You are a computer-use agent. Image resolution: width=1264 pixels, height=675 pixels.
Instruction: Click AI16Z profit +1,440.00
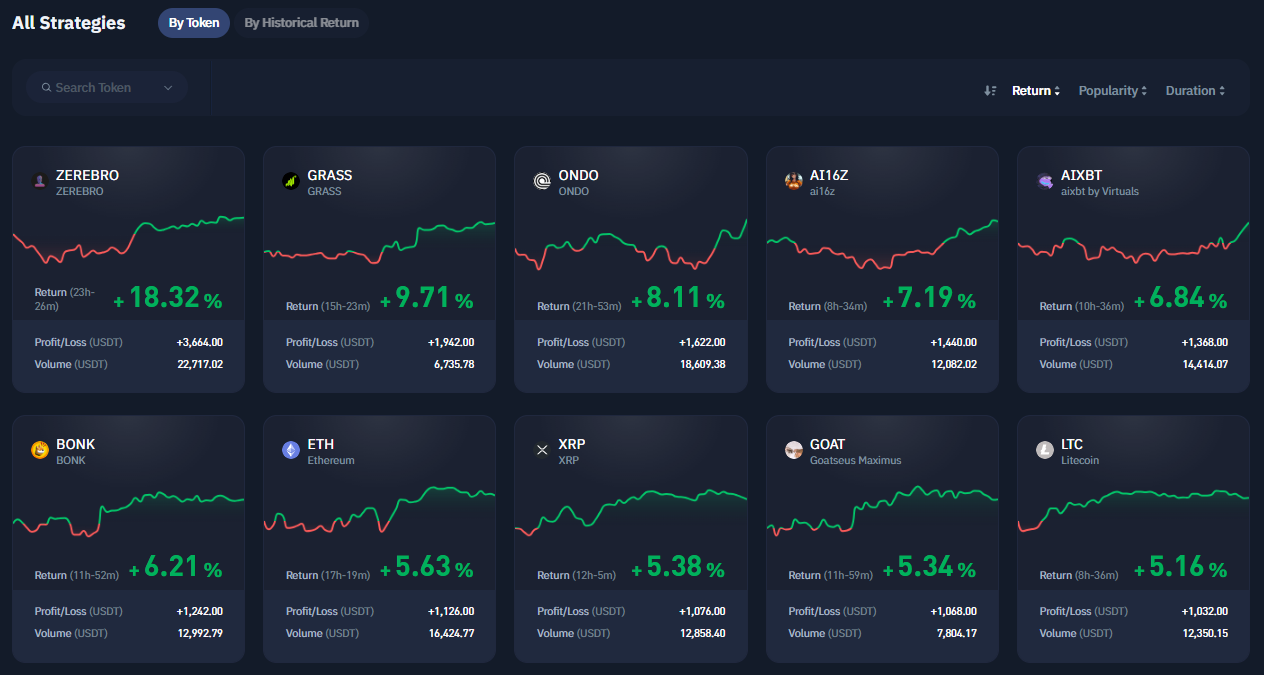[954, 342]
